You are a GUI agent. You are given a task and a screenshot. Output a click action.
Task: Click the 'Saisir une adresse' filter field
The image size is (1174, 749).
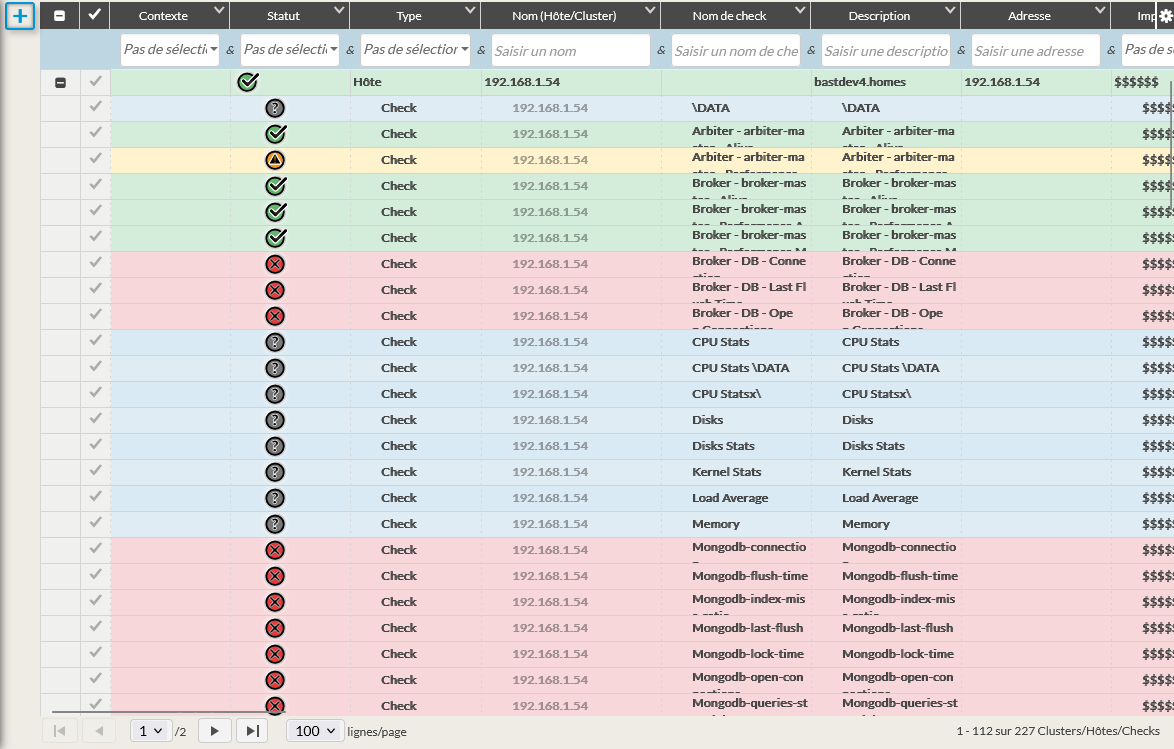click(1035, 51)
